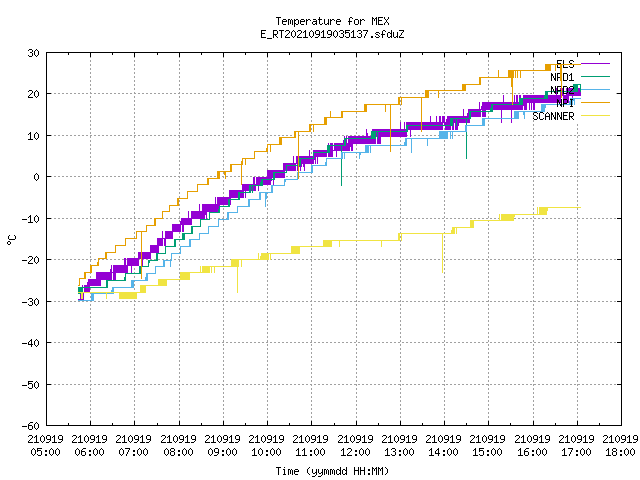Click the x-axis tick label 210919 13:00
This screenshot has width=640, height=480.
(x=399, y=446)
